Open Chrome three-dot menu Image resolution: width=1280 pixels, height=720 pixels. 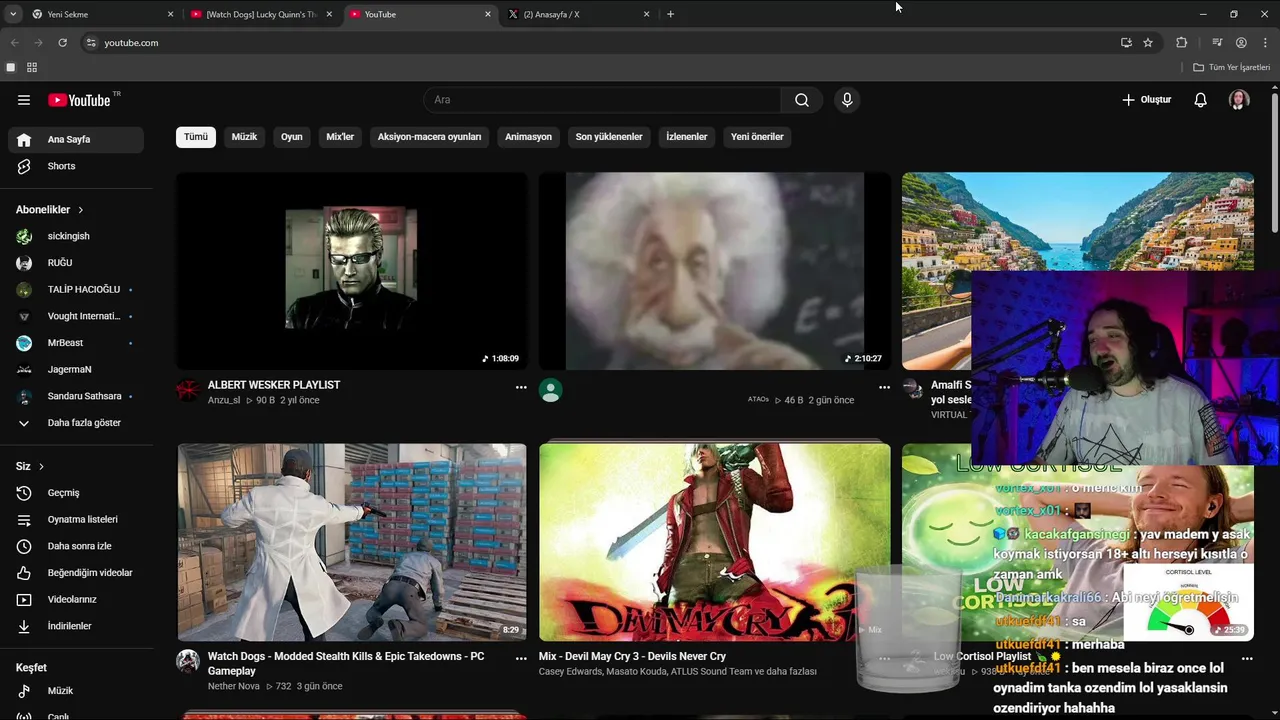click(1266, 43)
